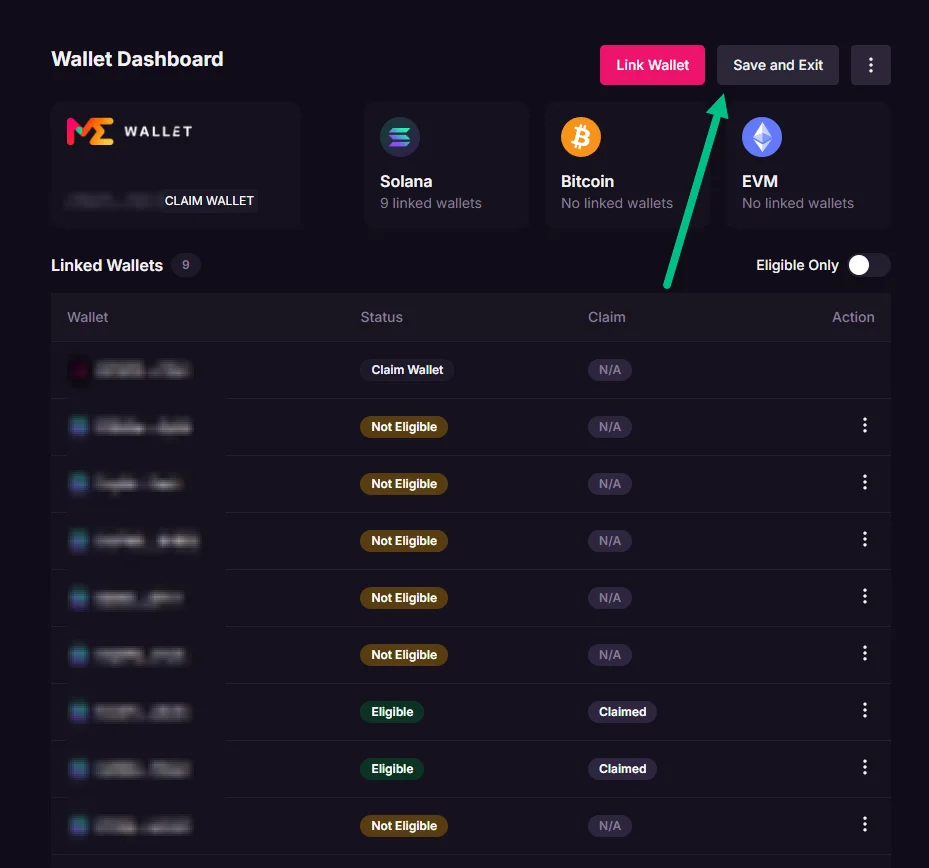This screenshot has height=868, width=929.
Task: Select the Bitcoin chain icon
Action: pyautogui.click(x=581, y=137)
